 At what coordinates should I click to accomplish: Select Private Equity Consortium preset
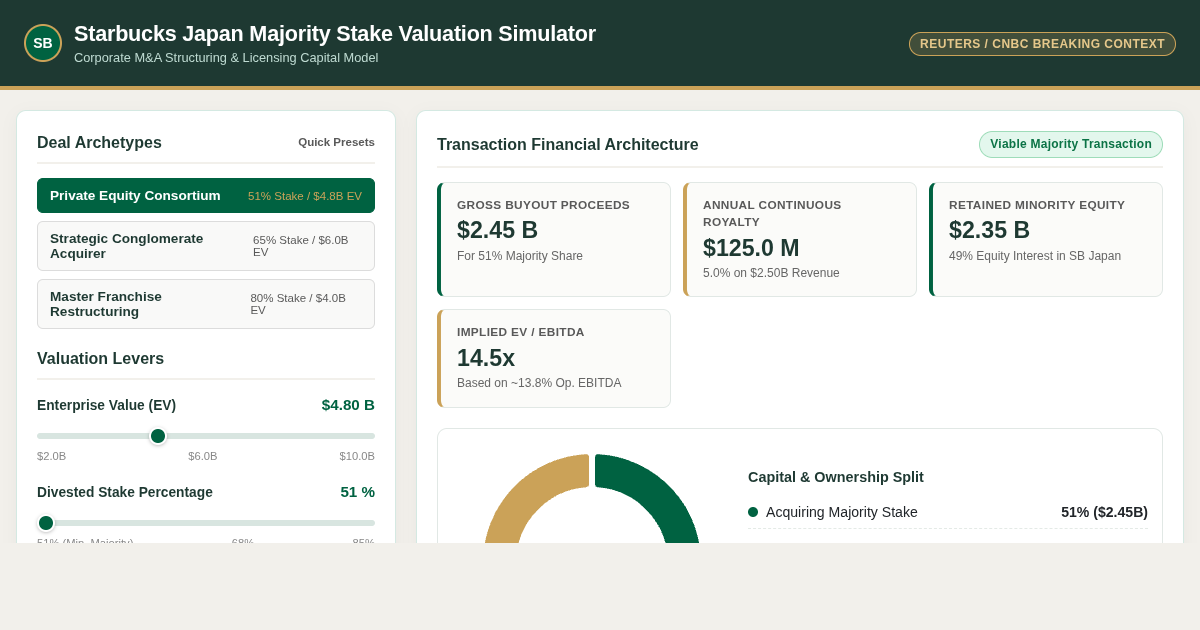(206, 196)
